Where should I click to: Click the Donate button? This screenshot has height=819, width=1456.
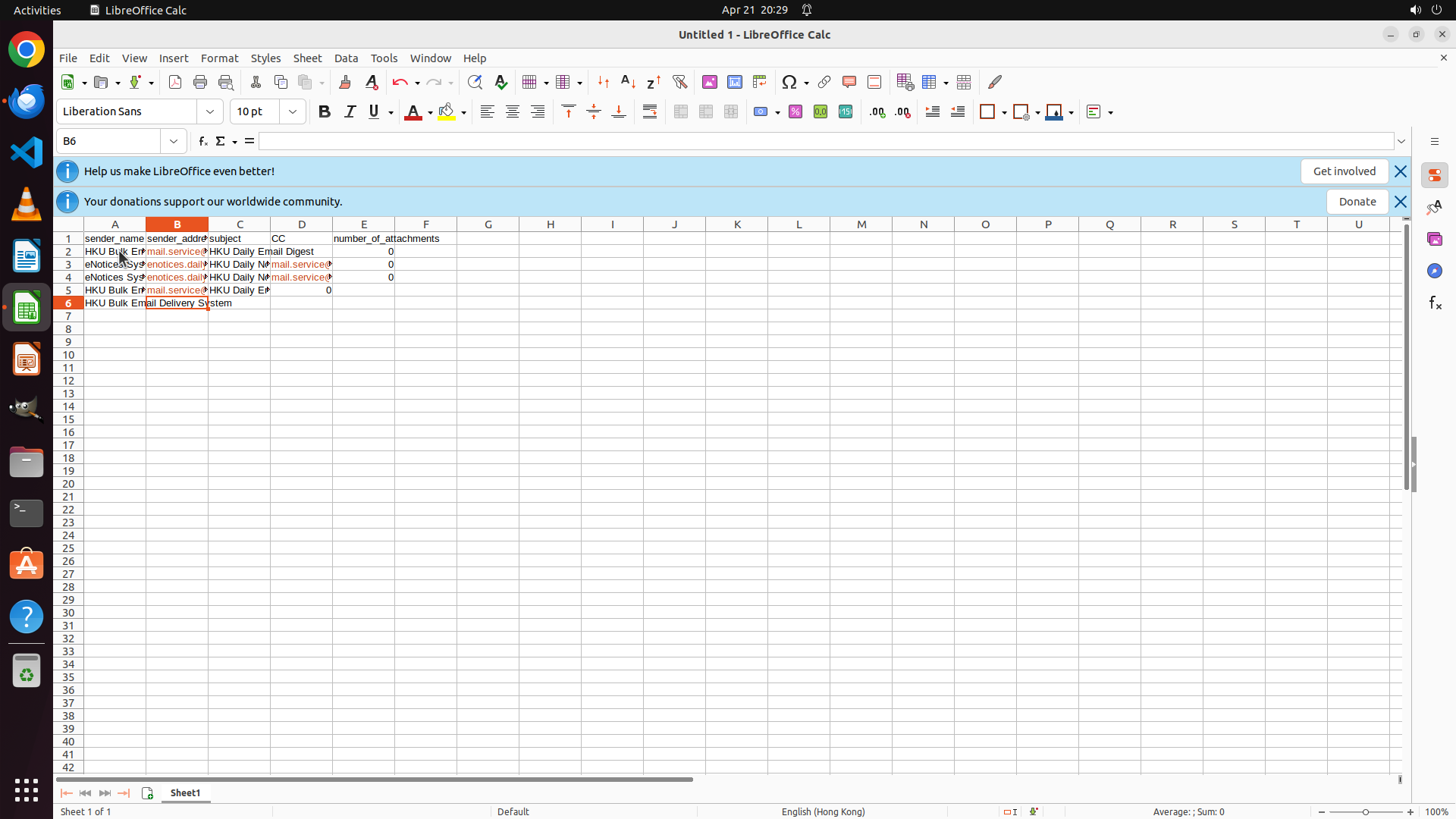click(1357, 202)
